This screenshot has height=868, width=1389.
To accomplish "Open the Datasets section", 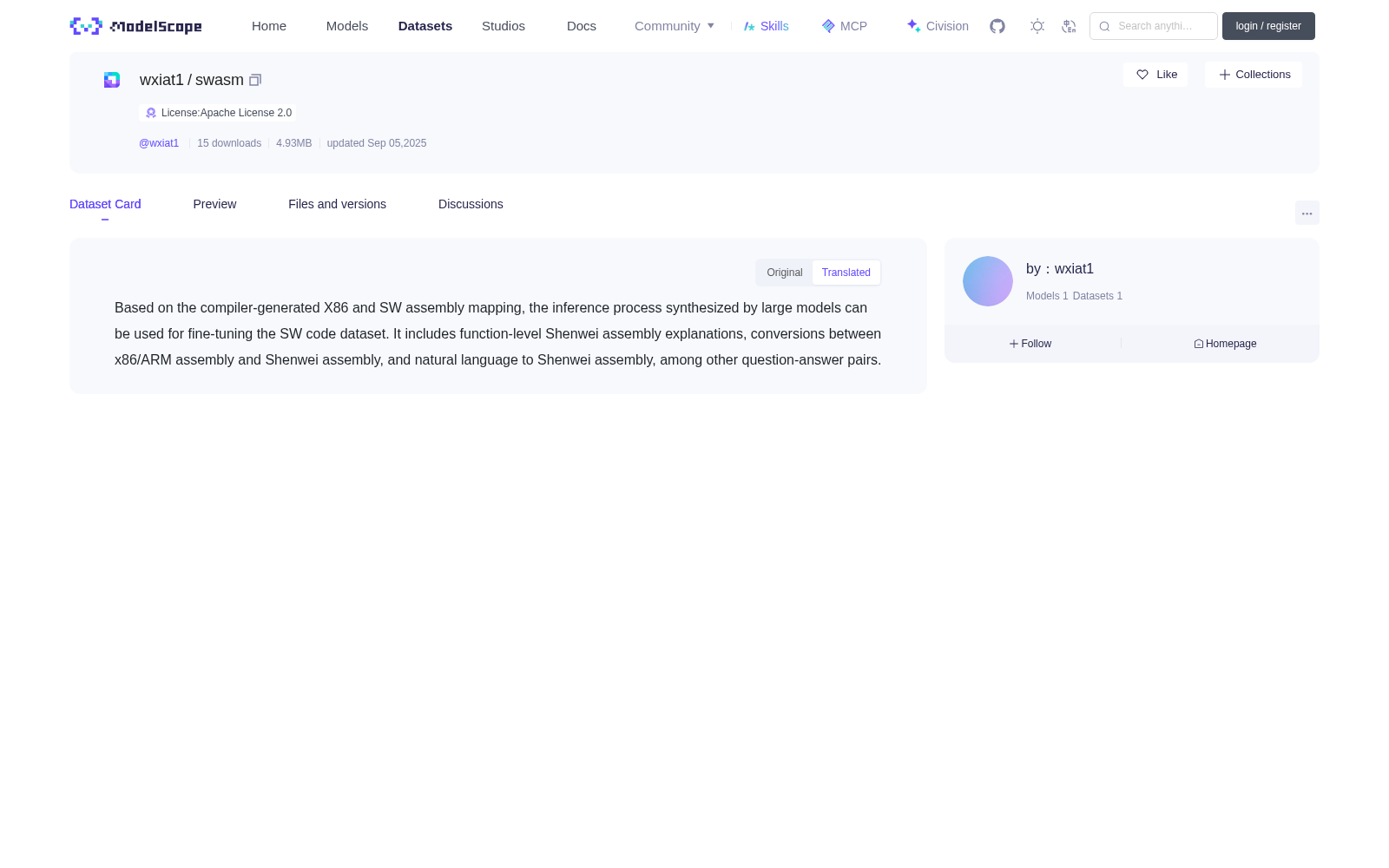I will (x=425, y=26).
